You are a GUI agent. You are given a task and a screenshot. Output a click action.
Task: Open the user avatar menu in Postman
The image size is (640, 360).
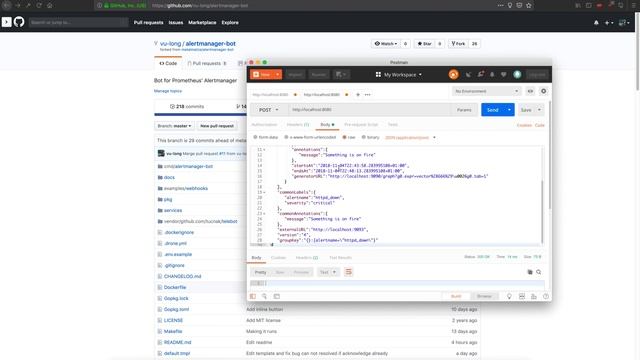point(517,74)
